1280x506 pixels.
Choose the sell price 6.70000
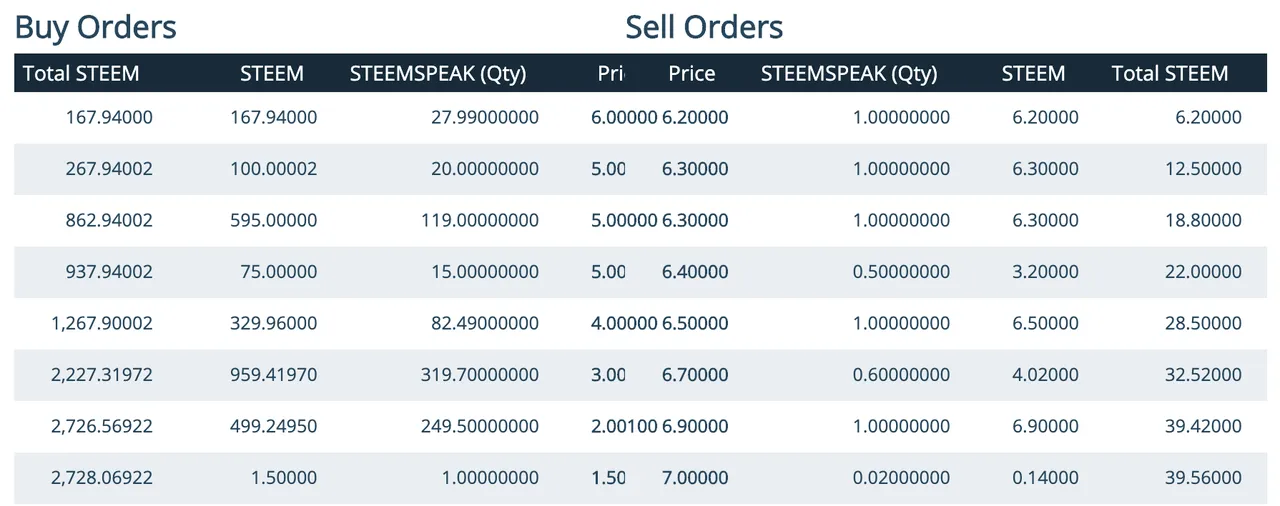pos(695,375)
